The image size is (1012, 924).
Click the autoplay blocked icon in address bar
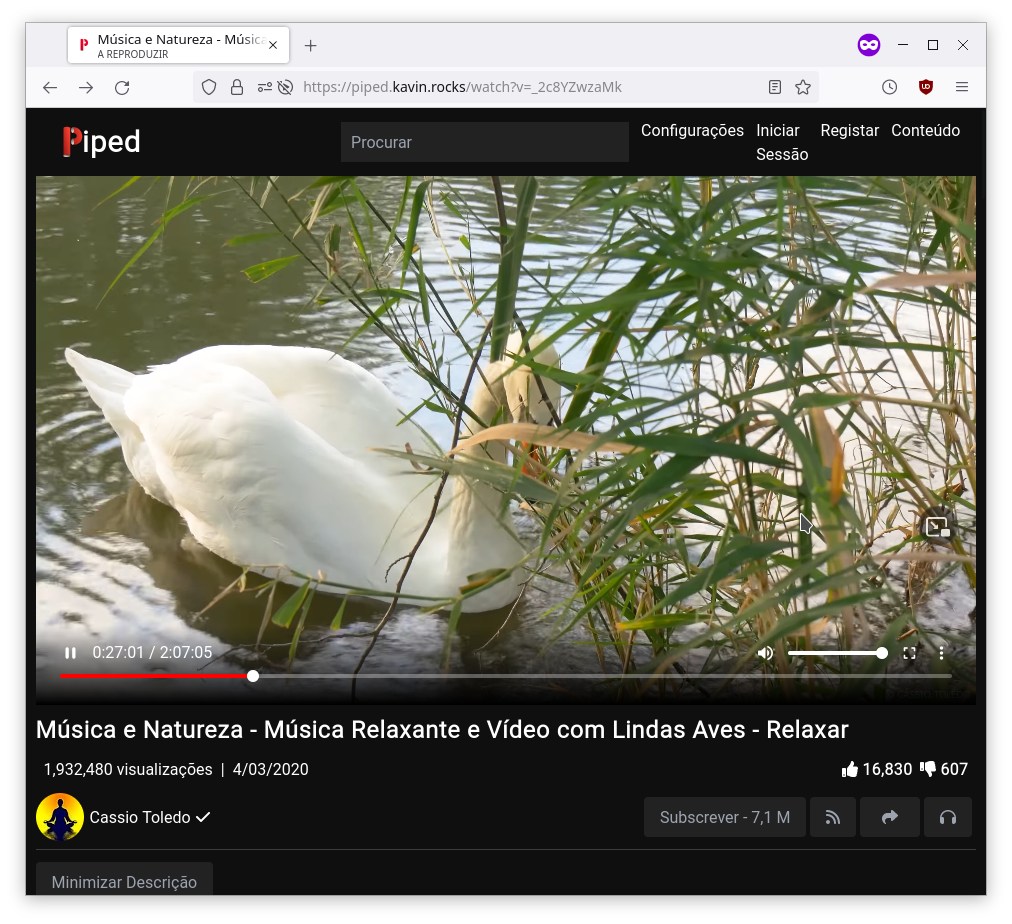[285, 87]
